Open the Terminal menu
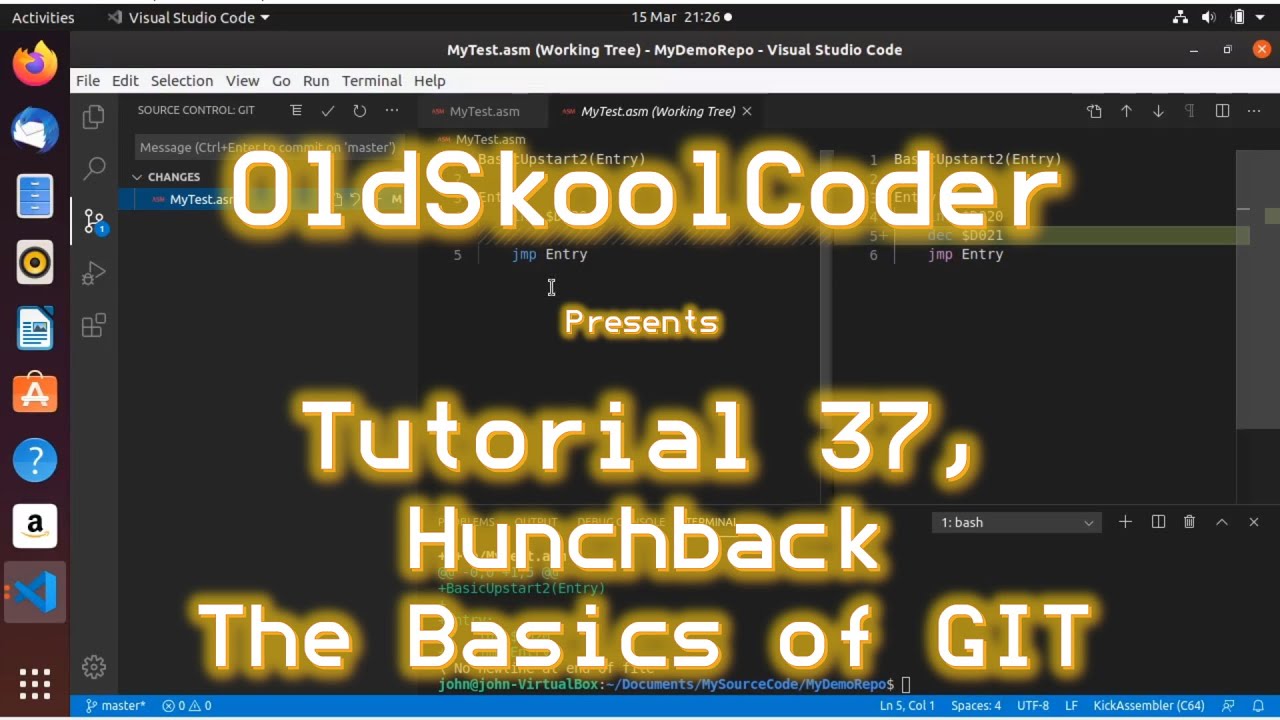This screenshot has height=720, width=1280. click(372, 81)
